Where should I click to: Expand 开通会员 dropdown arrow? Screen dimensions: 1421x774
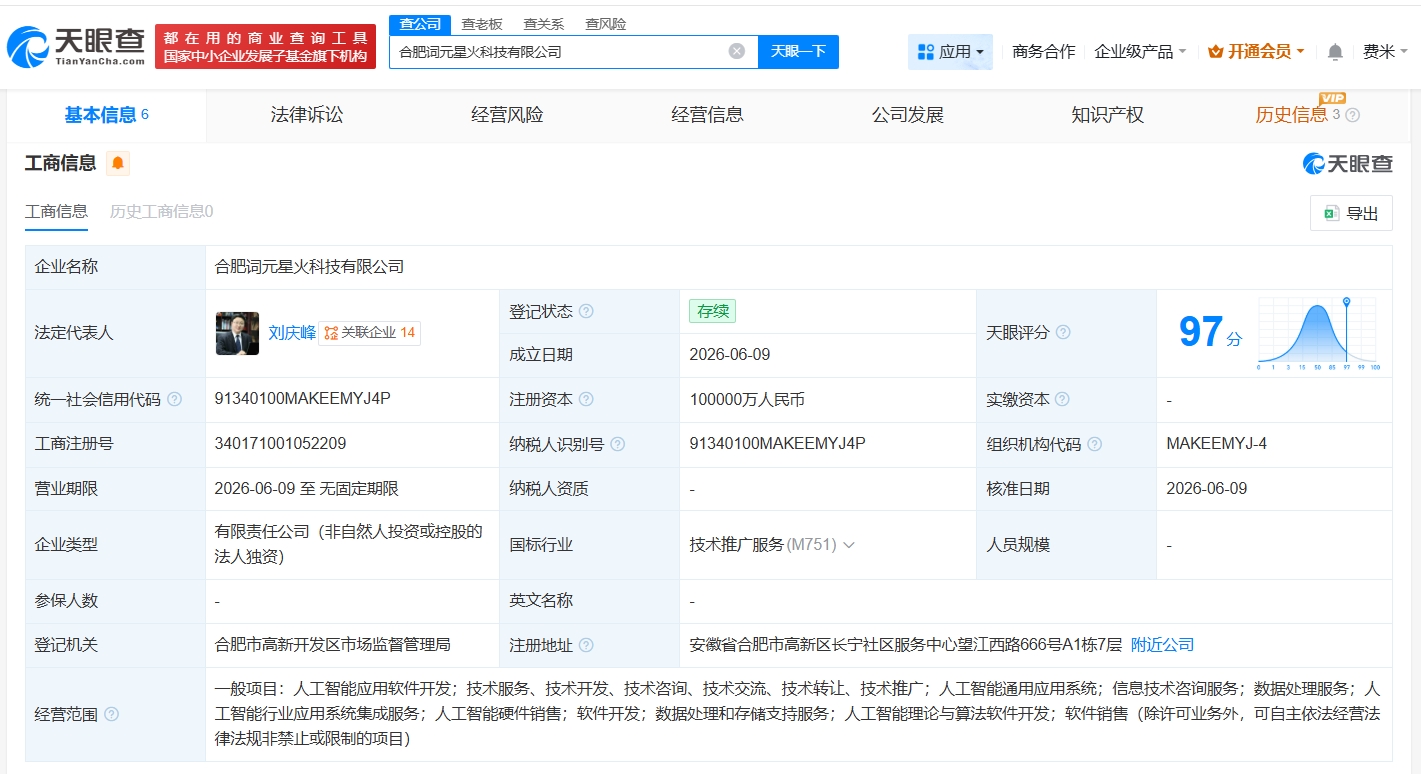(1300, 52)
